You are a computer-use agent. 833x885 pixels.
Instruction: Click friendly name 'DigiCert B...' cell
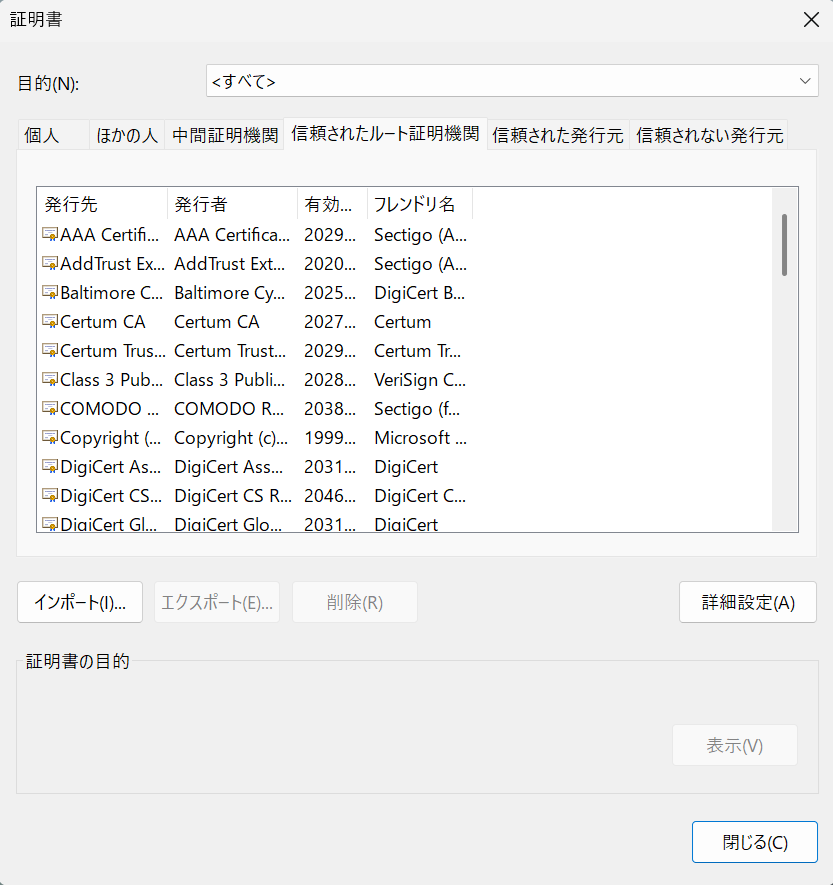click(x=420, y=293)
